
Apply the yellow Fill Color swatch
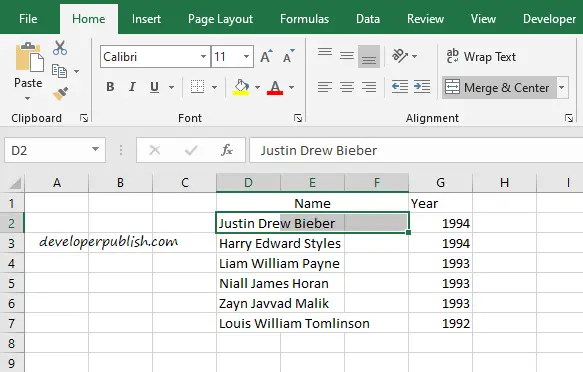tap(241, 87)
